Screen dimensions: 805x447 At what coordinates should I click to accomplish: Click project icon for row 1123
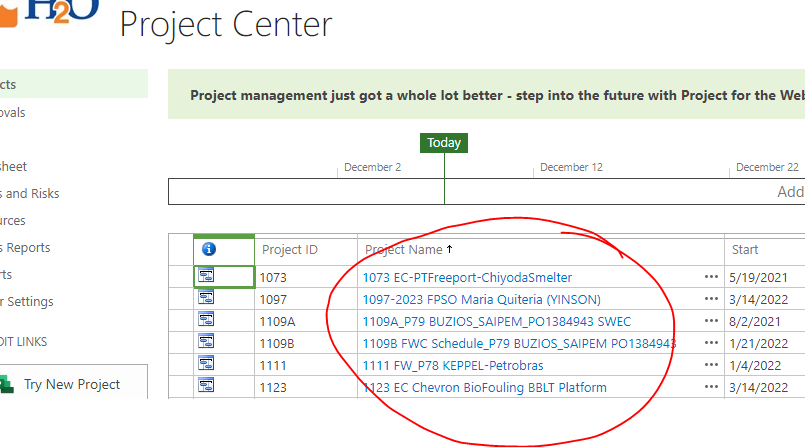click(x=209, y=387)
